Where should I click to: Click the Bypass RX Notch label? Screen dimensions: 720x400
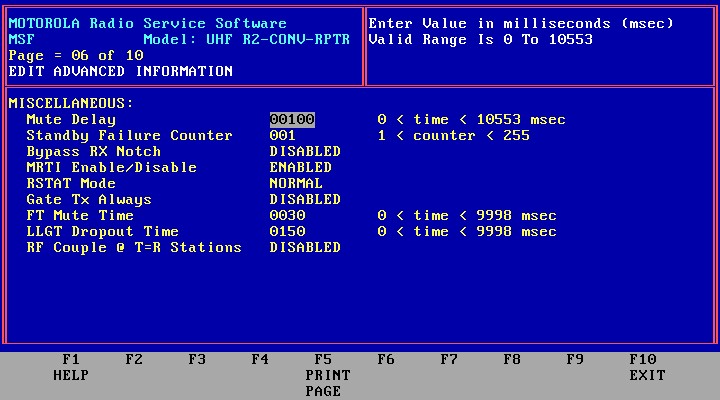tap(94, 152)
